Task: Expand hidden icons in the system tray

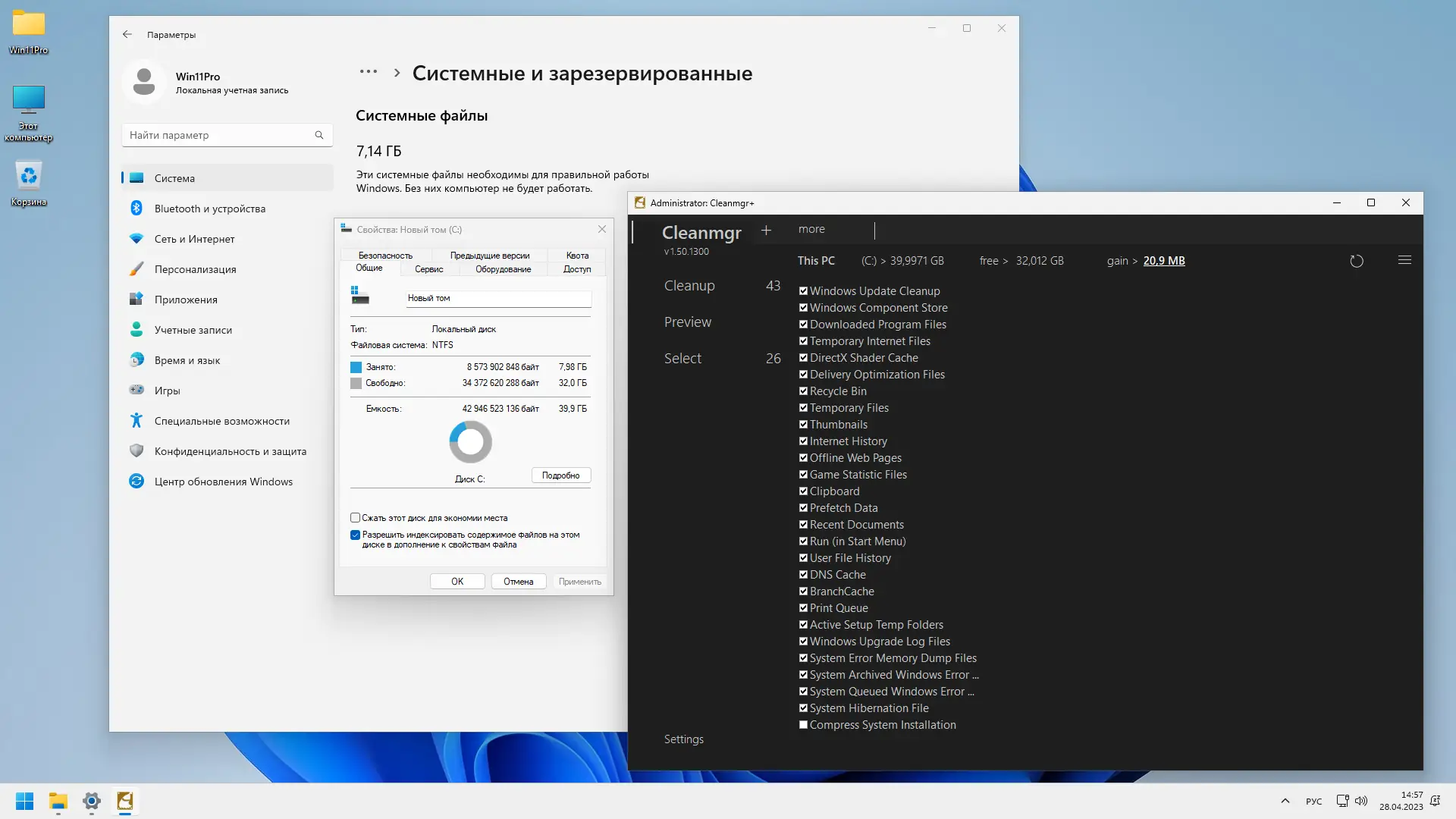Action: [x=1285, y=801]
